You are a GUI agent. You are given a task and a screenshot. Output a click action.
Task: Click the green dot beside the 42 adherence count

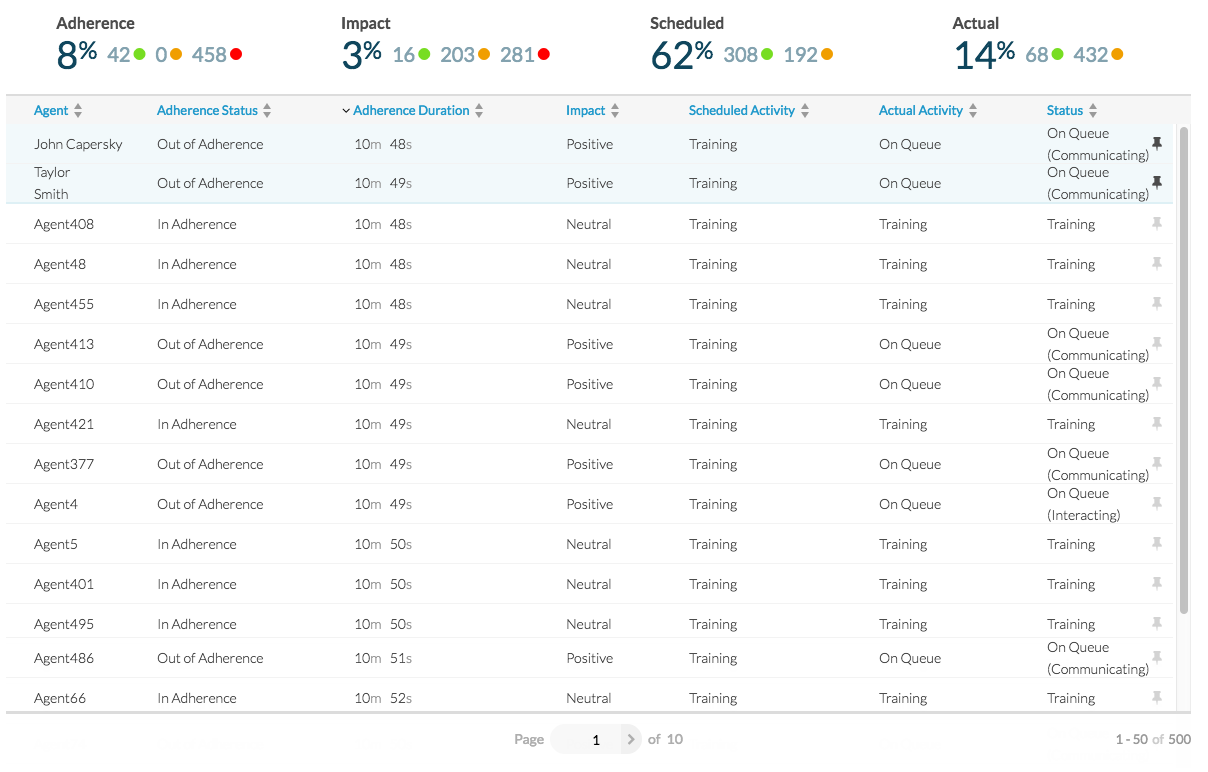click(x=137, y=55)
